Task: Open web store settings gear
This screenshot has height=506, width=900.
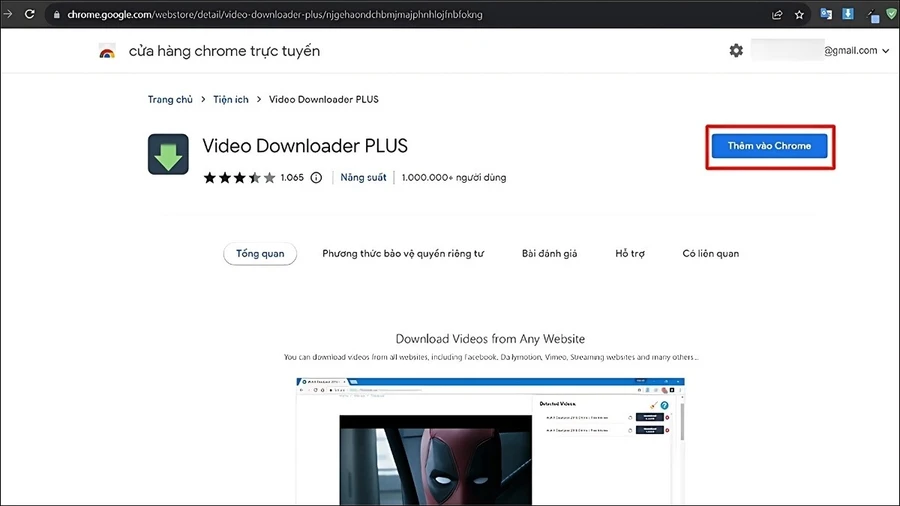Action: coord(736,50)
